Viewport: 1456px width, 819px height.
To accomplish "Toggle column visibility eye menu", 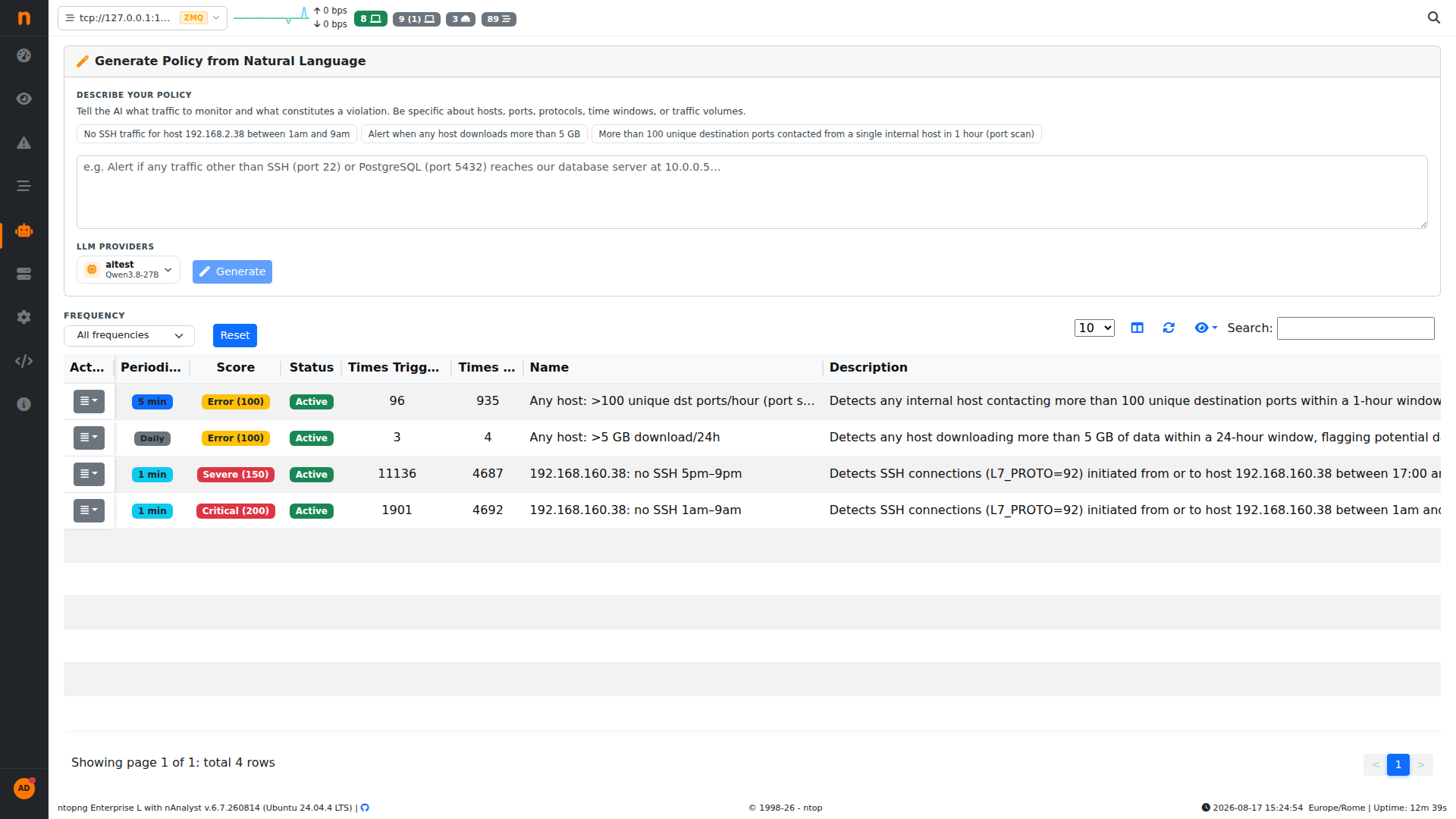I will click(x=1206, y=328).
